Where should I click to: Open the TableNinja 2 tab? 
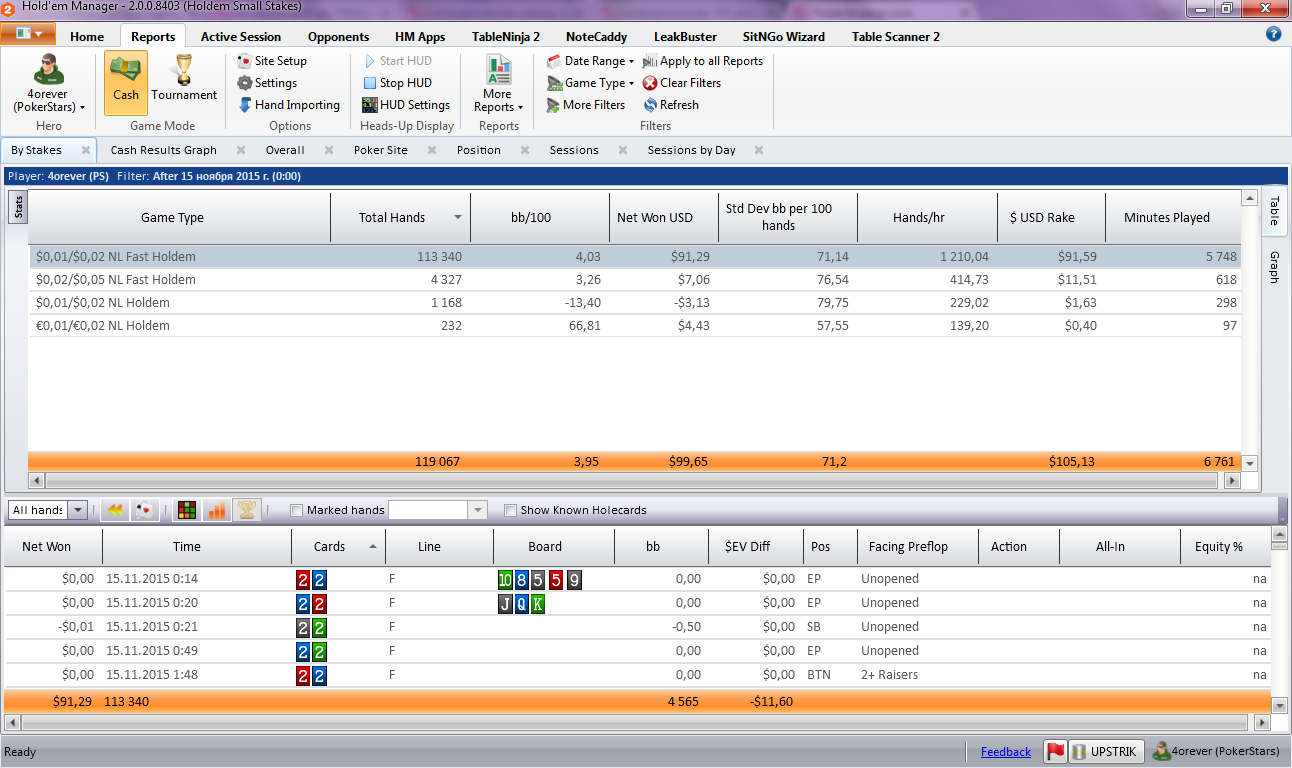click(506, 37)
